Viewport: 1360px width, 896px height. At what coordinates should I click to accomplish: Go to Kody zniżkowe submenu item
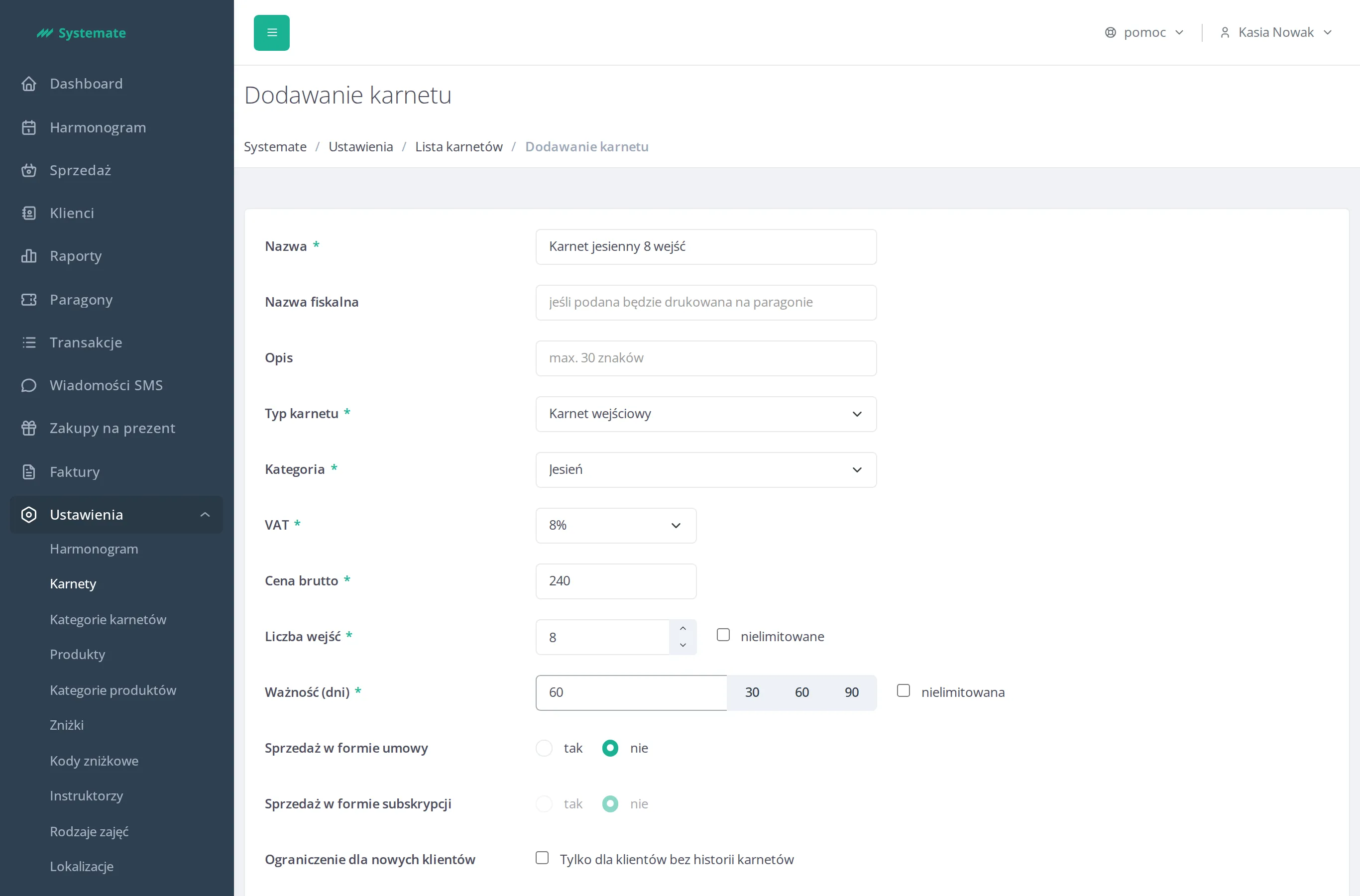(x=94, y=761)
